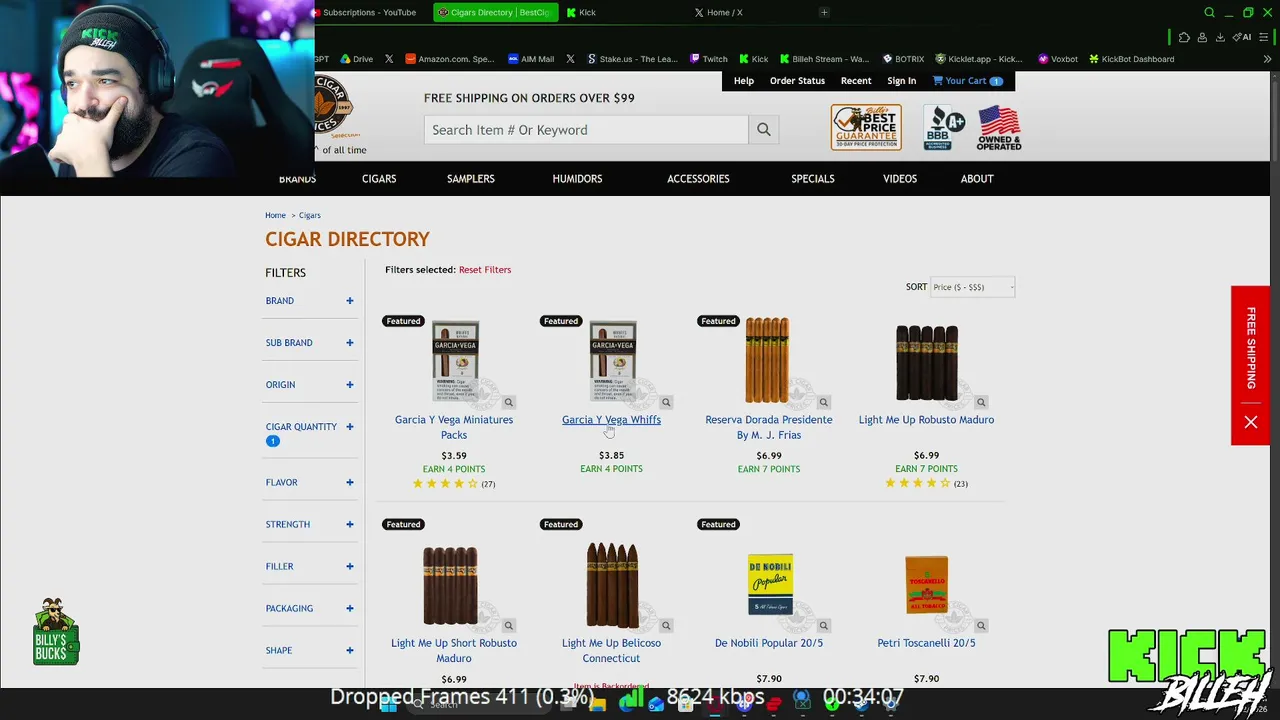Screen dimensions: 1280x720
Task: Click the Best Price Guarantee badge
Action: [866, 128]
